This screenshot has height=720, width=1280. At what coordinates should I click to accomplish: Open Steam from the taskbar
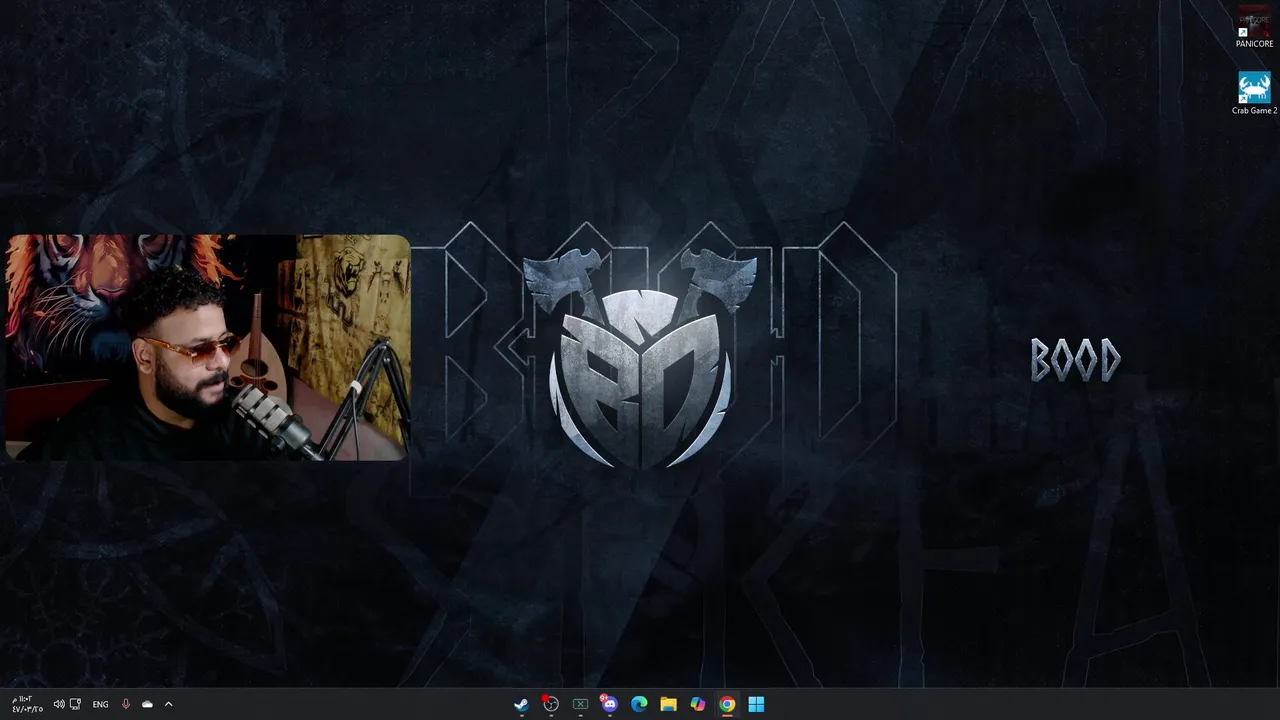tap(521, 704)
